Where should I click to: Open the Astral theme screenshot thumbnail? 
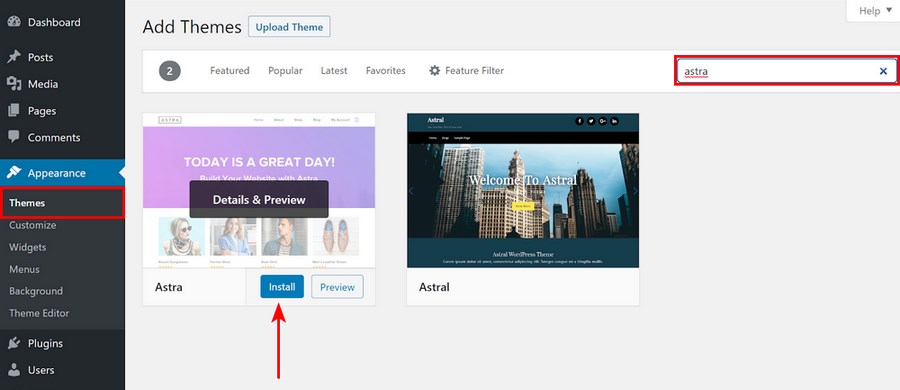(x=523, y=190)
